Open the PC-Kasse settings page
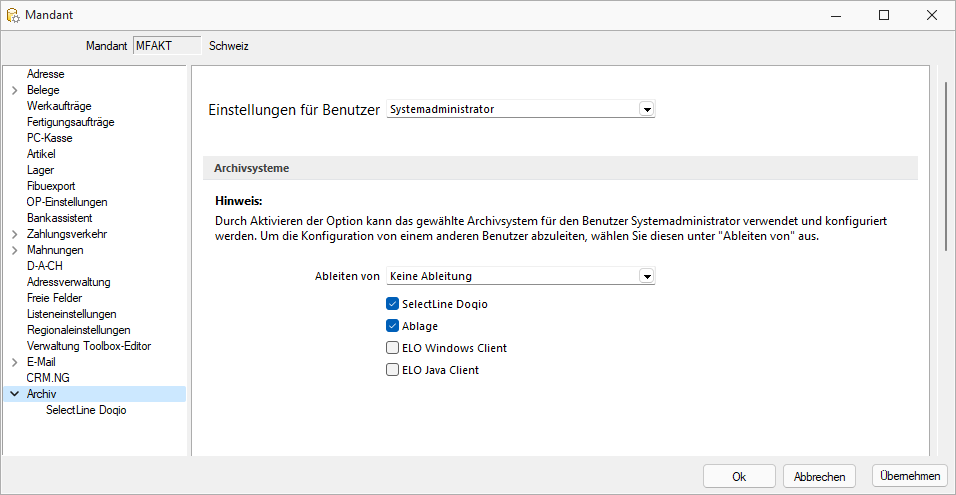 pos(49,138)
